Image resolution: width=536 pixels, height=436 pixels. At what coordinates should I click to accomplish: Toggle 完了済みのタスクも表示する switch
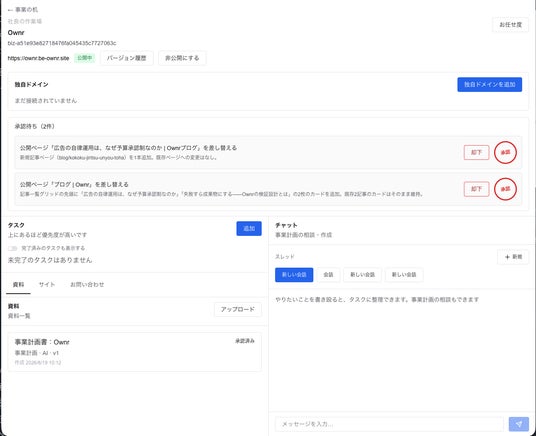12,248
